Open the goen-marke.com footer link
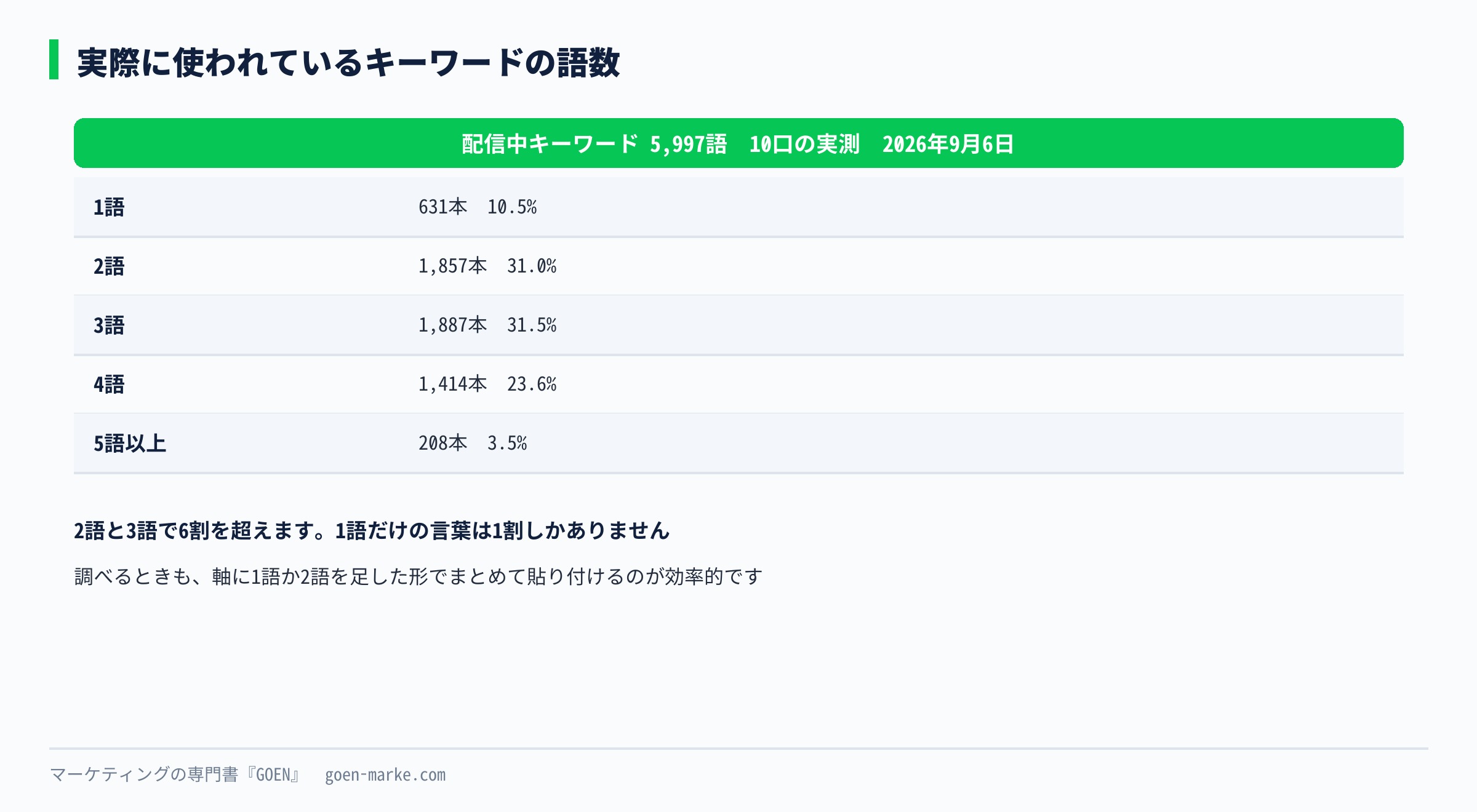 tap(385, 775)
